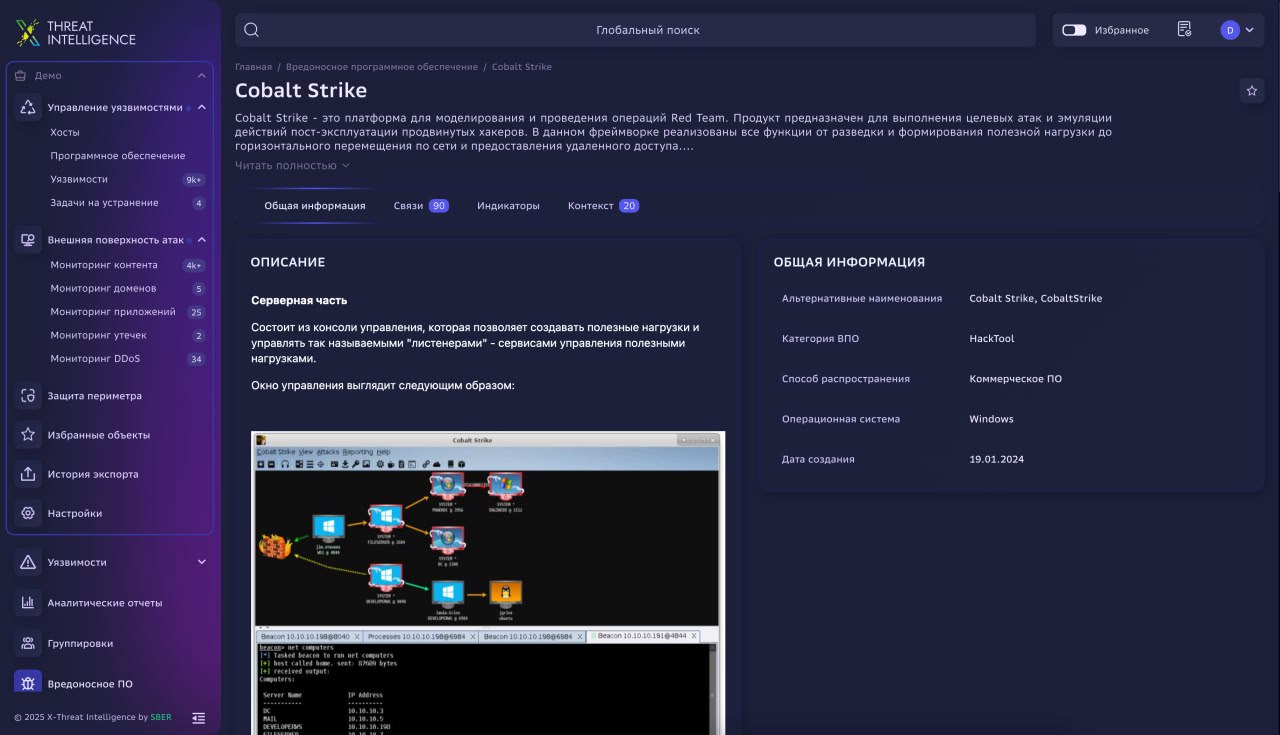Open Мониторинг DDoS in sidebar

pos(95,359)
